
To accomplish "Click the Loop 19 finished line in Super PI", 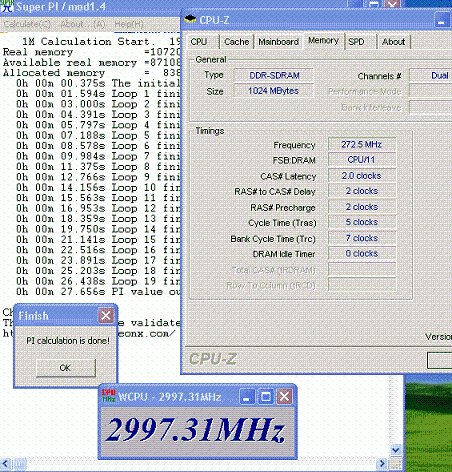I will [x=98, y=281].
